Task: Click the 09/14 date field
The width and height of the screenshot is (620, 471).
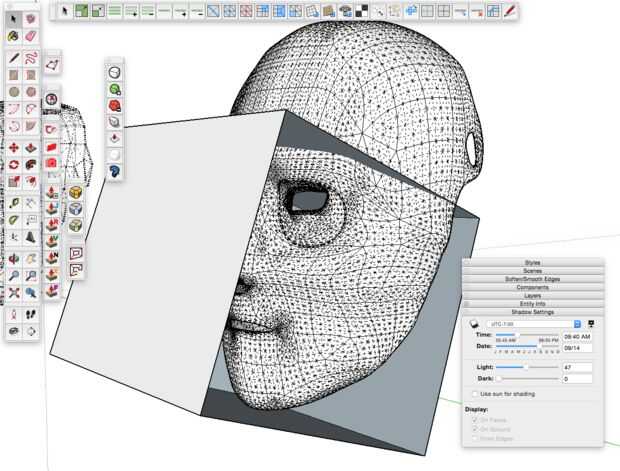Action: tap(577, 348)
